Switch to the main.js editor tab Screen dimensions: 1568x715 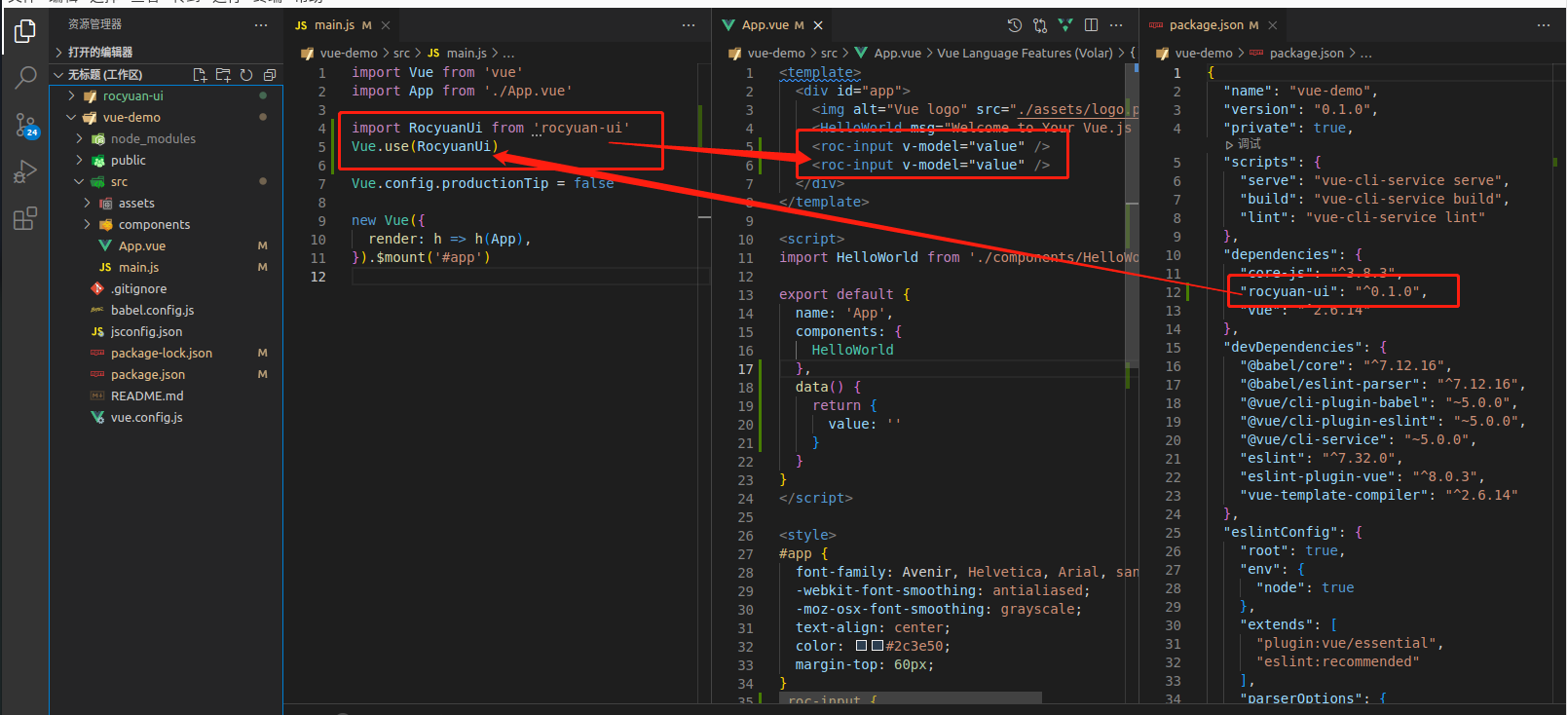342,25
